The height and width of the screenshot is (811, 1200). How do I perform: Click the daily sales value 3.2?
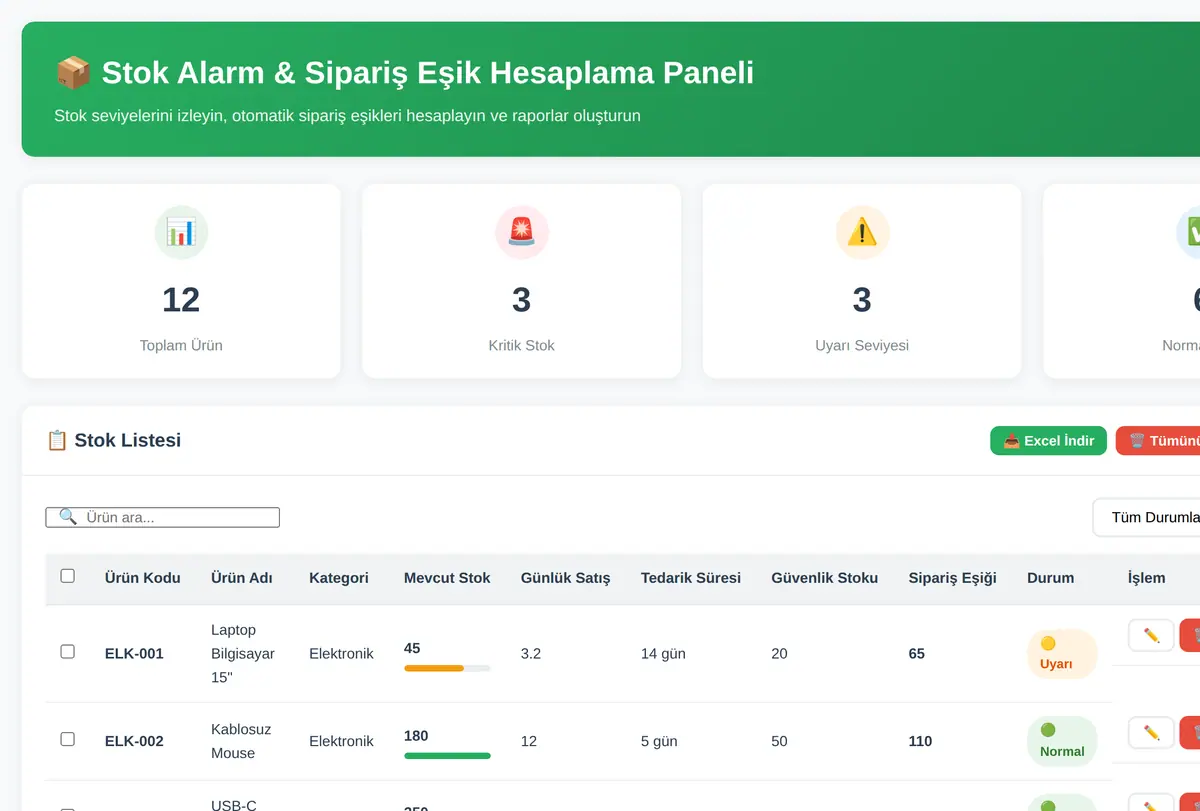pos(531,654)
